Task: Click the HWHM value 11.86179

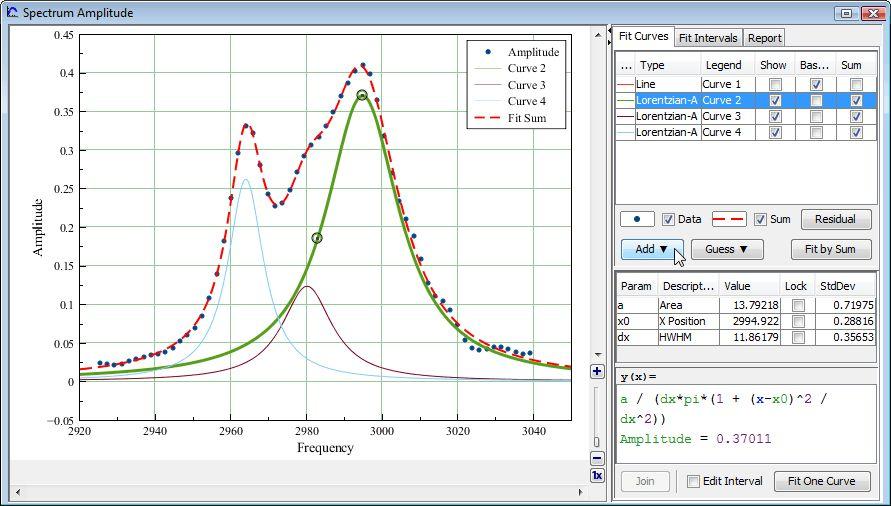Action: pos(749,337)
